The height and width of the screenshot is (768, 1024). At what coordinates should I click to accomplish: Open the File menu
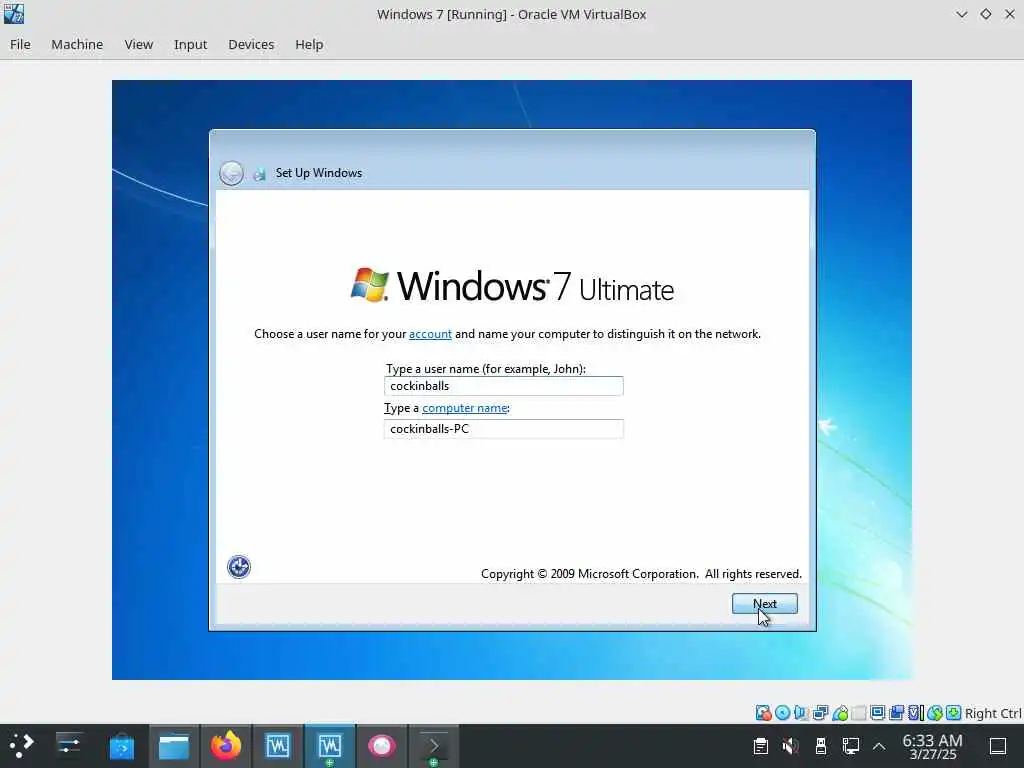pos(20,44)
